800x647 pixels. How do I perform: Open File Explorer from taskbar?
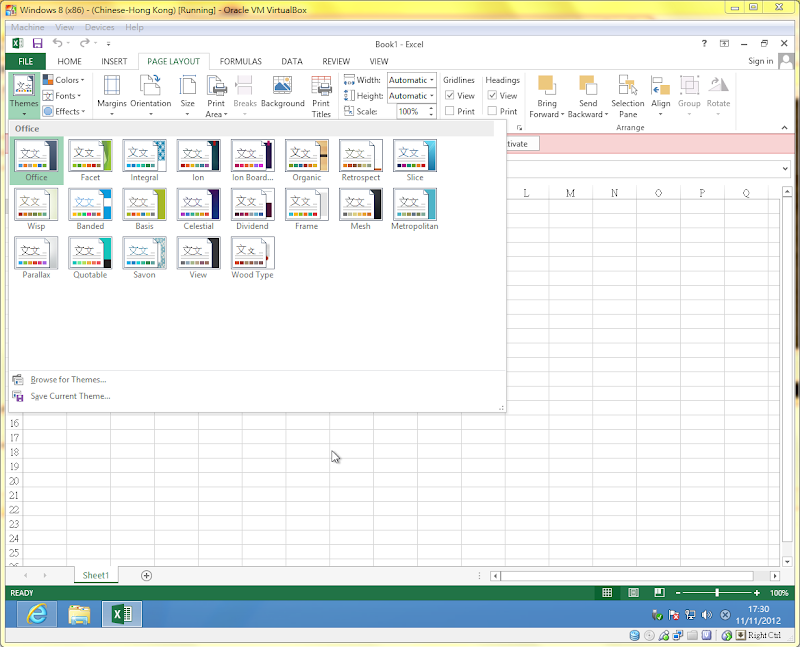79,614
